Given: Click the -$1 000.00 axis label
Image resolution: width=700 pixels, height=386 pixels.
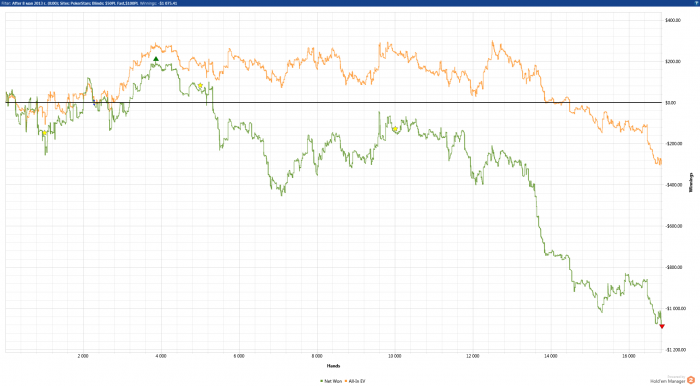Looking at the screenshot, I should pyautogui.click(x=675, y=308).
